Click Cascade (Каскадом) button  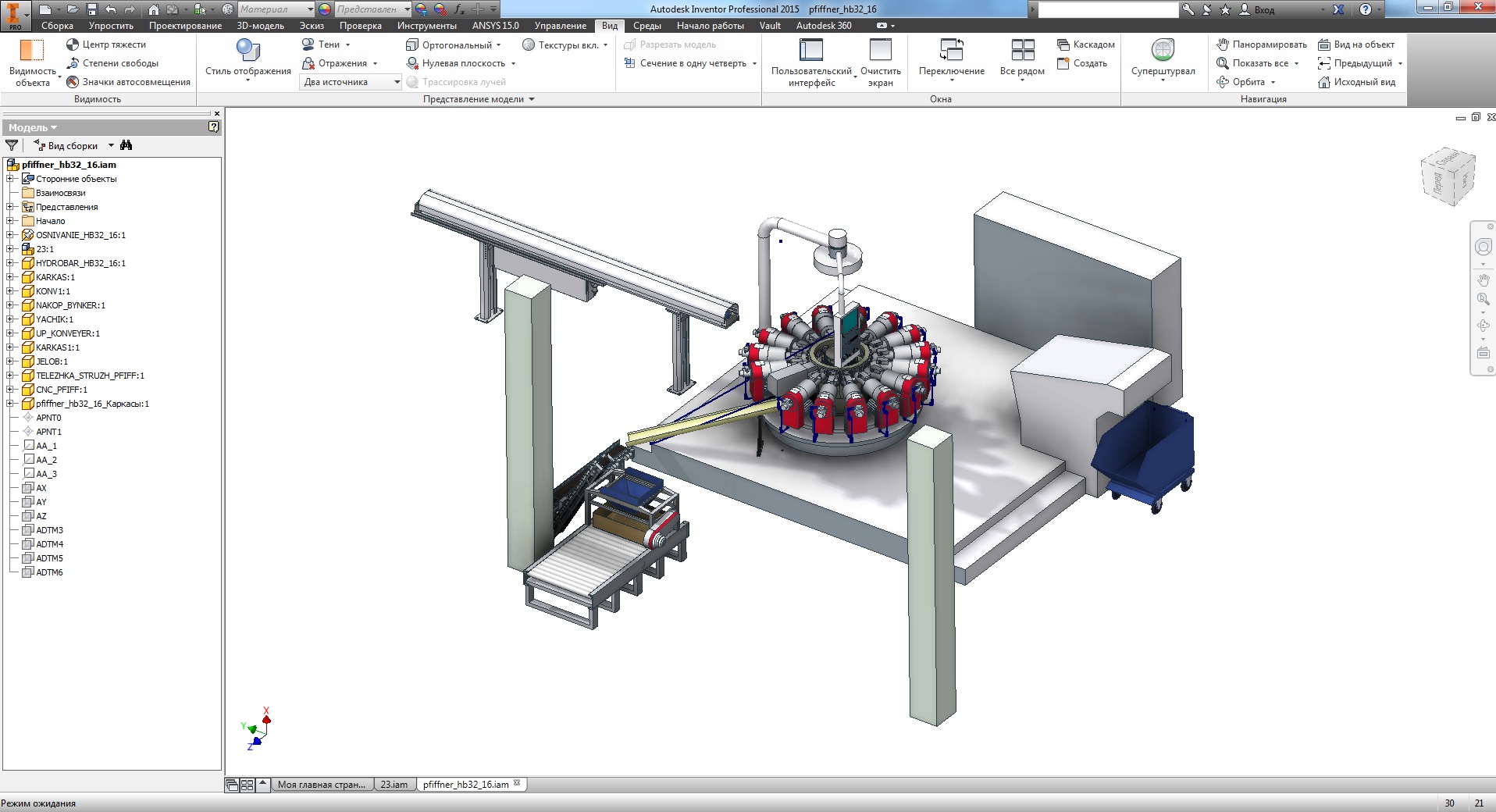[x=1085, y=45]
